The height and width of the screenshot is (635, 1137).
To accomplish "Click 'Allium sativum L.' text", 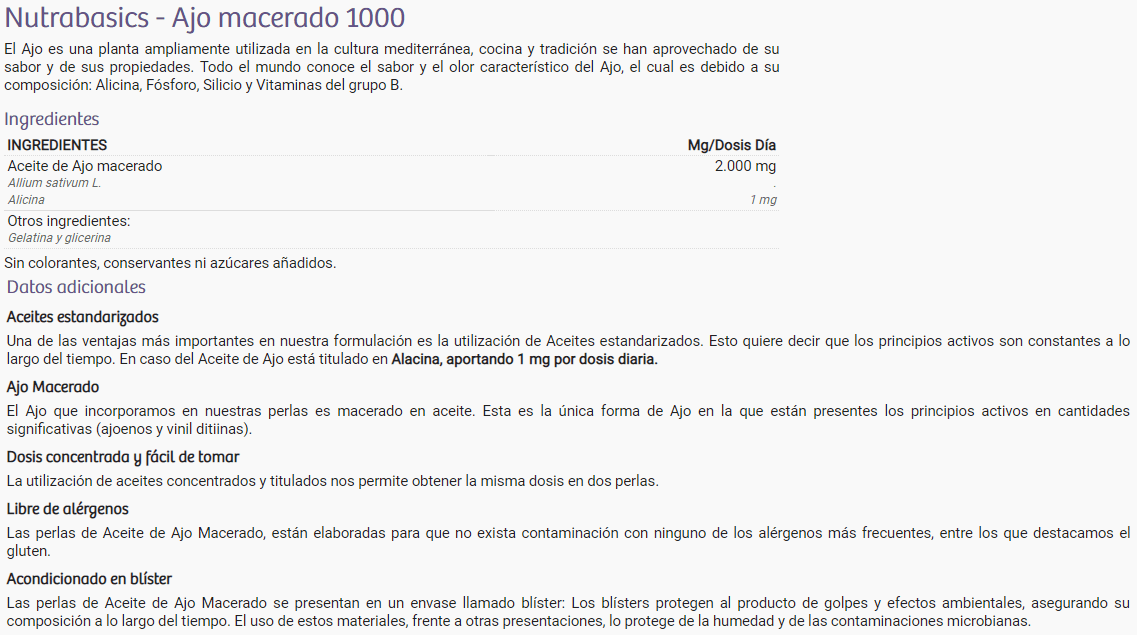I will 54,183.
